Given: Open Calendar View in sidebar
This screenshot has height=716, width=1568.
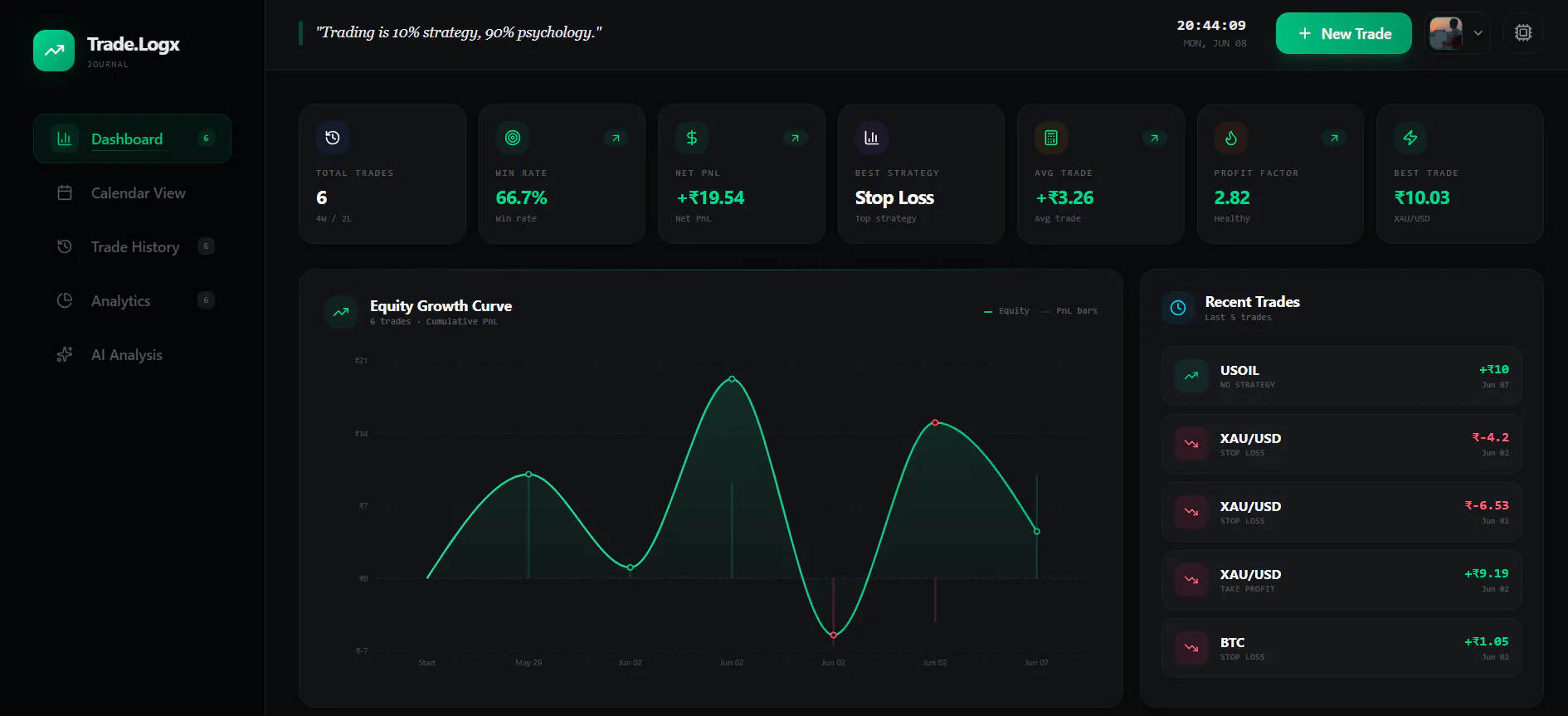Looking at the screenshot, I should pyautogui.click(x=132, y=192).
